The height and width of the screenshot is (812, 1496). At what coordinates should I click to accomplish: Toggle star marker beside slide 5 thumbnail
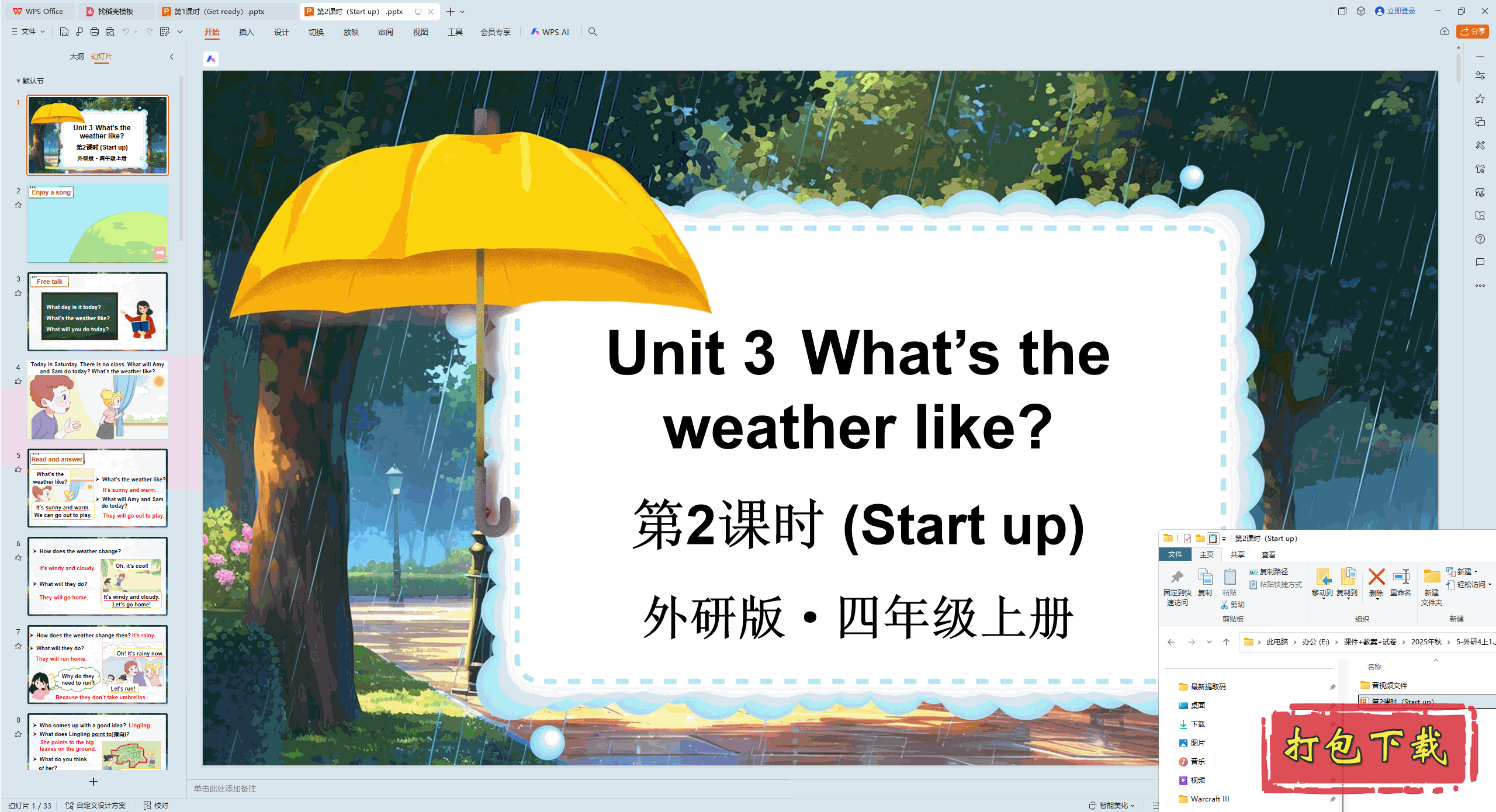[18, 470]
